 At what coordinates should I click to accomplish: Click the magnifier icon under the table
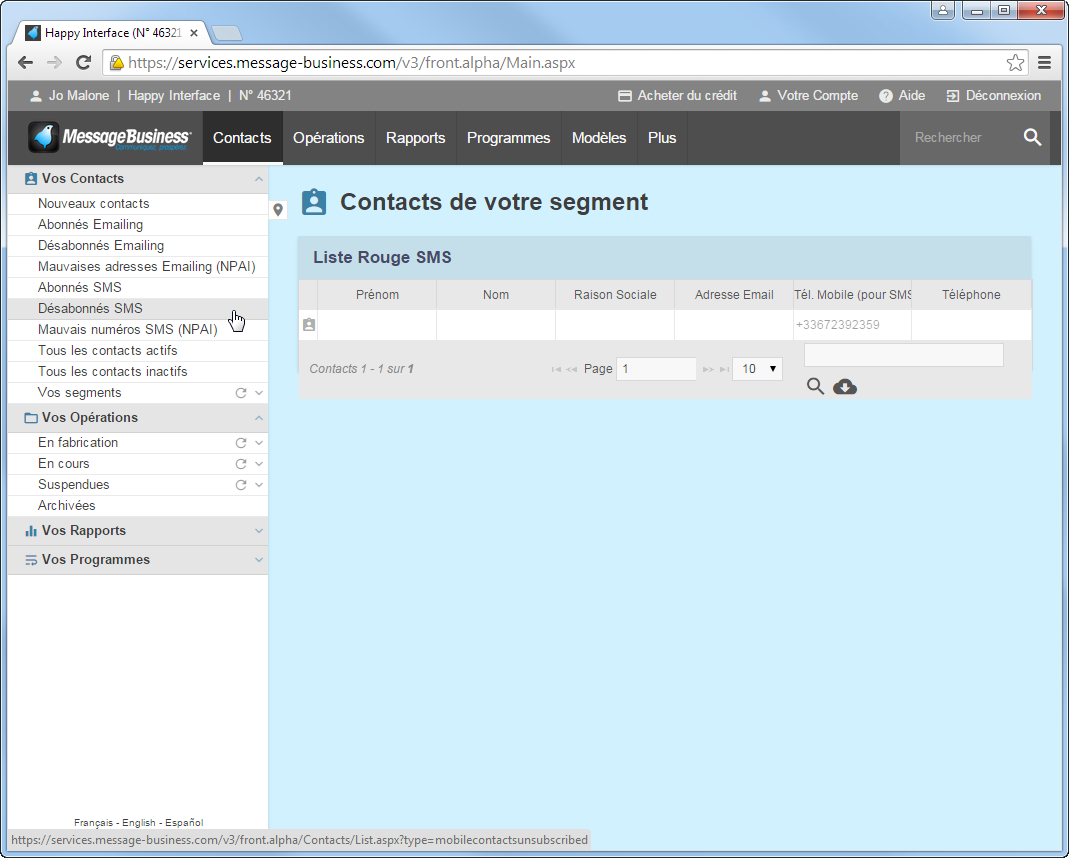[x=815, y=386]
